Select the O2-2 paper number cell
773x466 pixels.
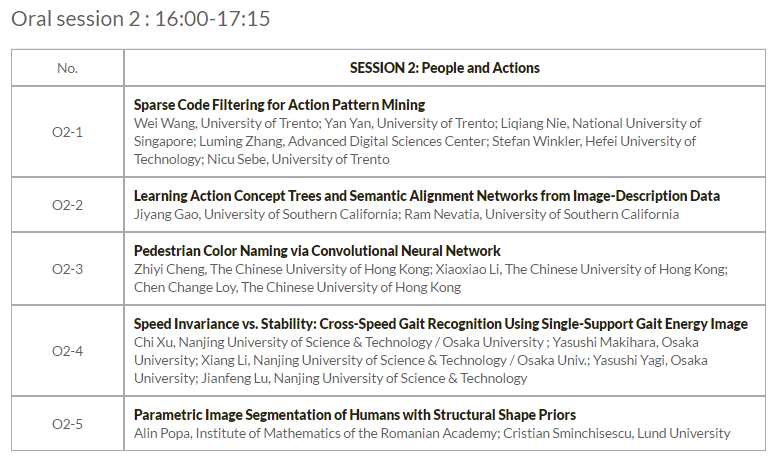click(67, 205)
